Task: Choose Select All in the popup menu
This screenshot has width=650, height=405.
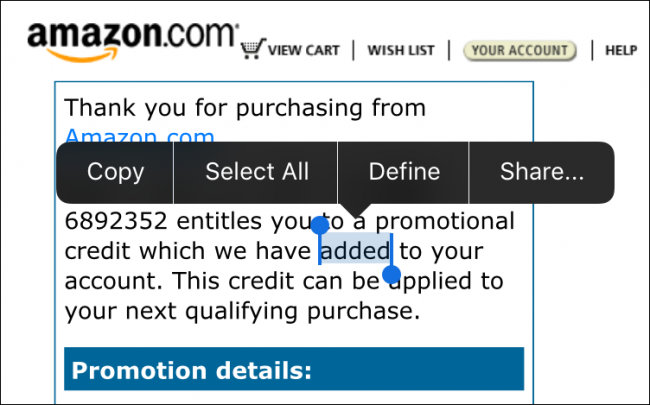Action: (257, 172)
